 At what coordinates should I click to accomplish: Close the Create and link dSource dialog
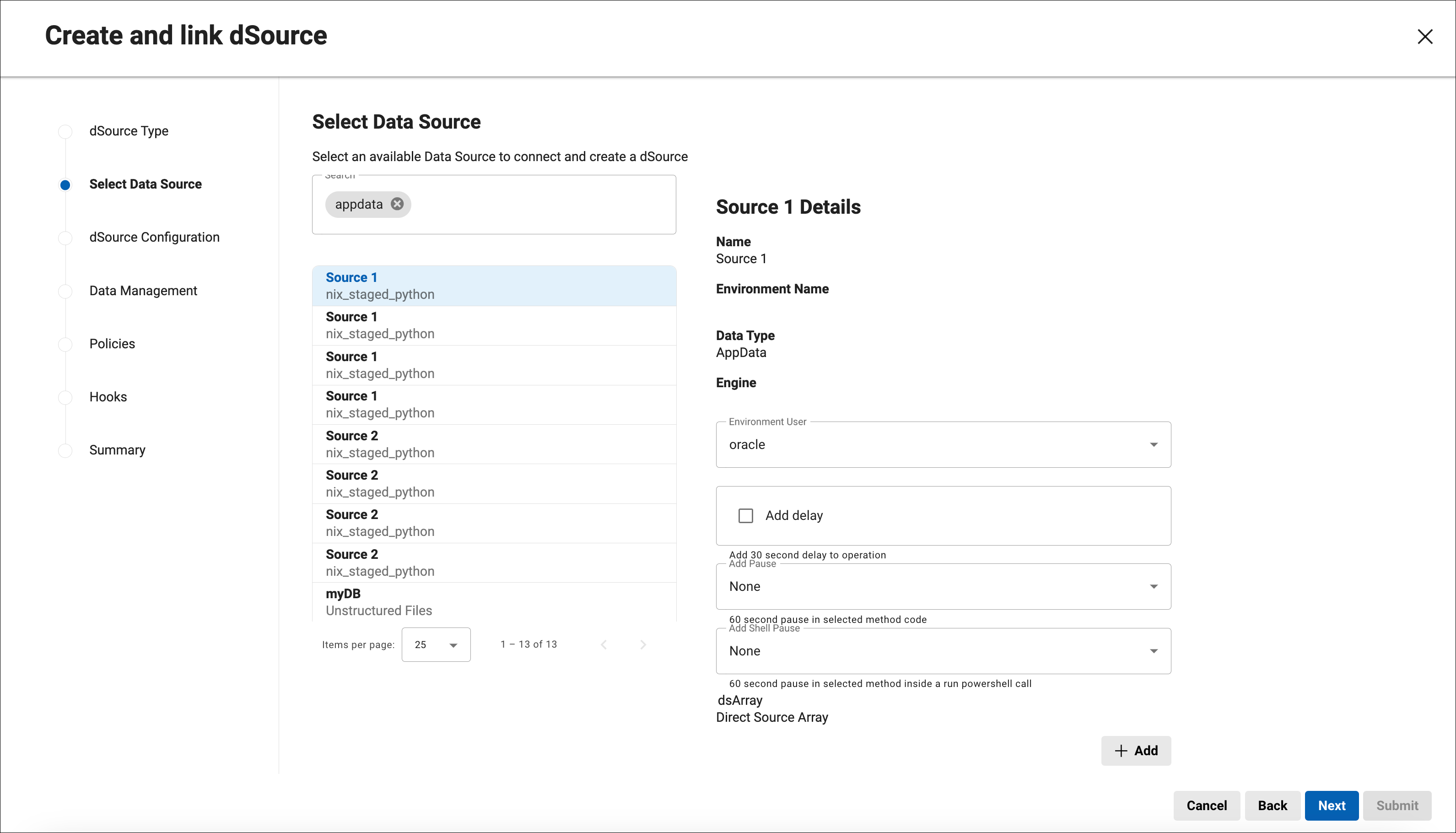(x=1425, y=37)
